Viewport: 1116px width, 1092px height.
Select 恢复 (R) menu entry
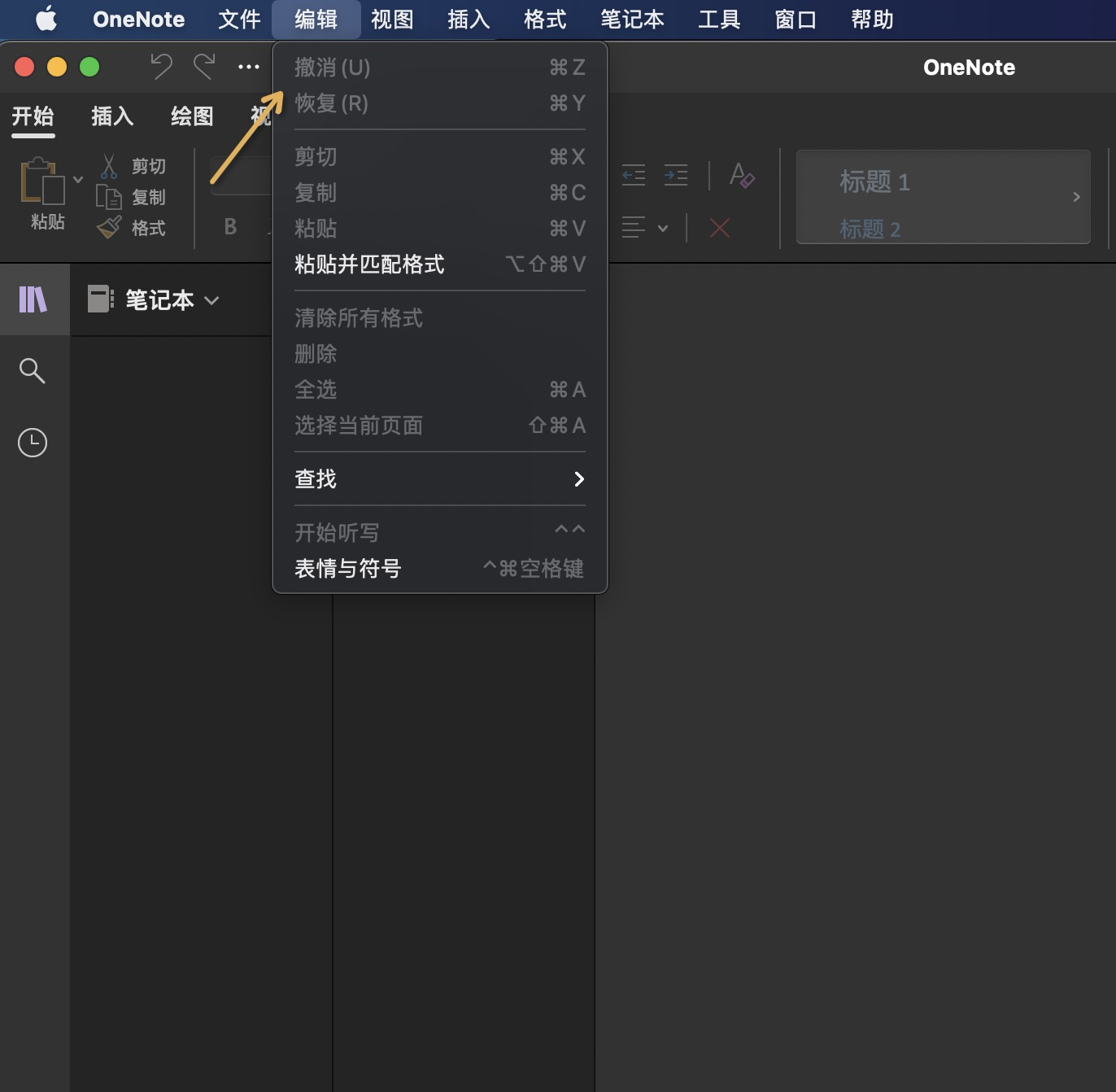(440, 103)
